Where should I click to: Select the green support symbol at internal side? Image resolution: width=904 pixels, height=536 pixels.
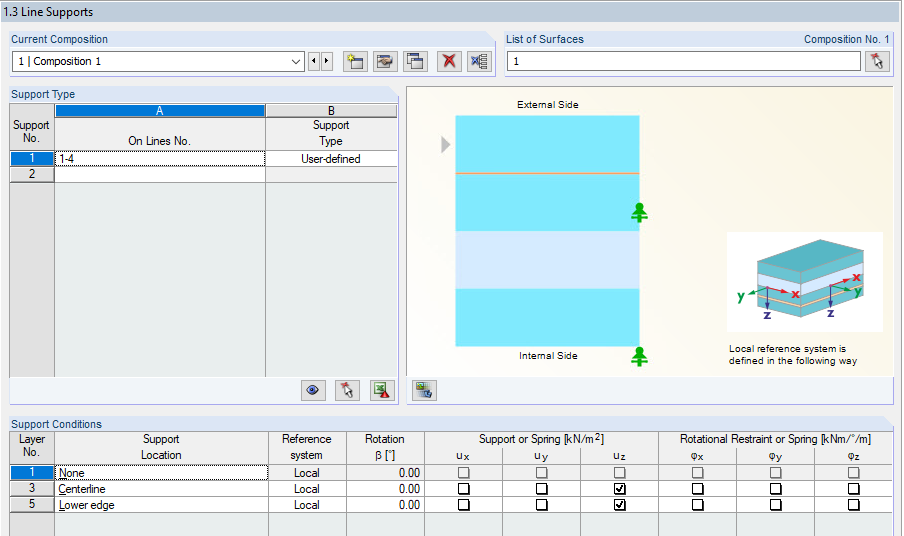(639, 357)
